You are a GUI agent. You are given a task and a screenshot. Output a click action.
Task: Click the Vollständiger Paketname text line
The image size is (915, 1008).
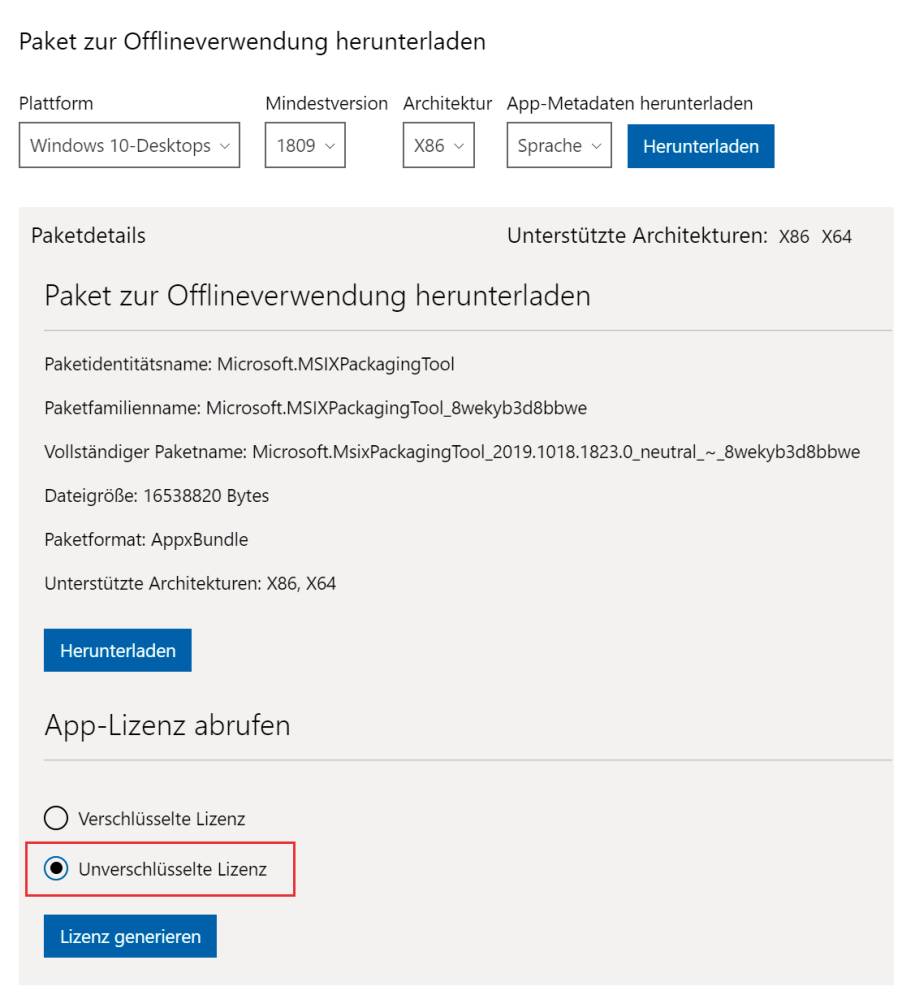[452, 451]
